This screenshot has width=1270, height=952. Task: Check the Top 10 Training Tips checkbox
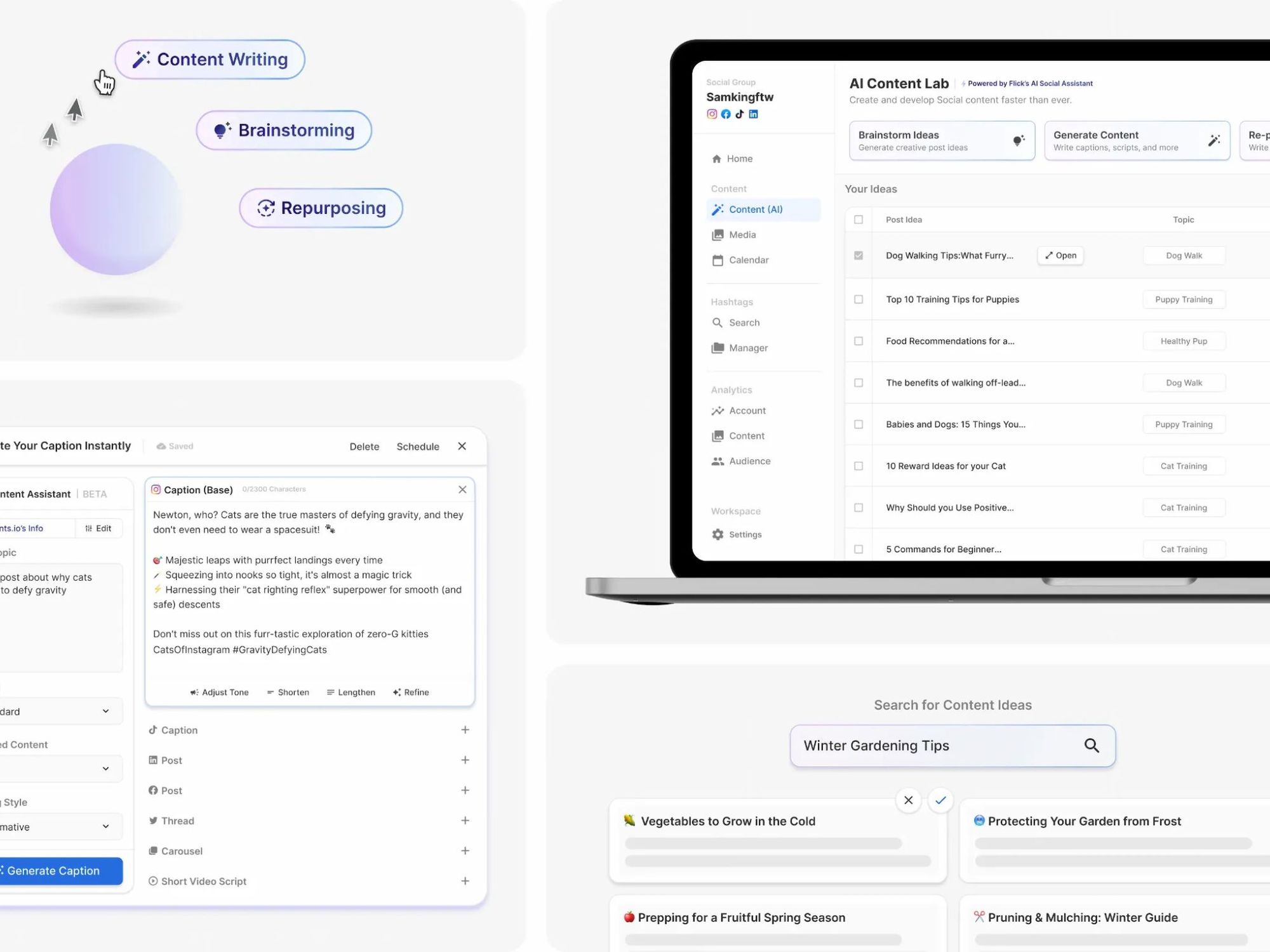click(x=859, y=299)
